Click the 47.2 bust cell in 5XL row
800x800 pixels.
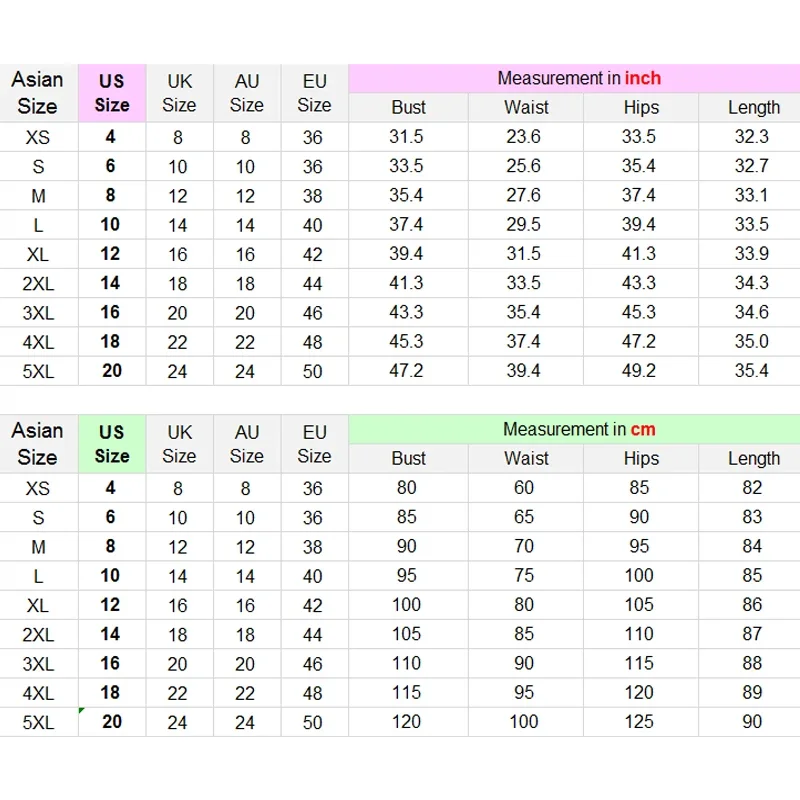pos(406,371)
